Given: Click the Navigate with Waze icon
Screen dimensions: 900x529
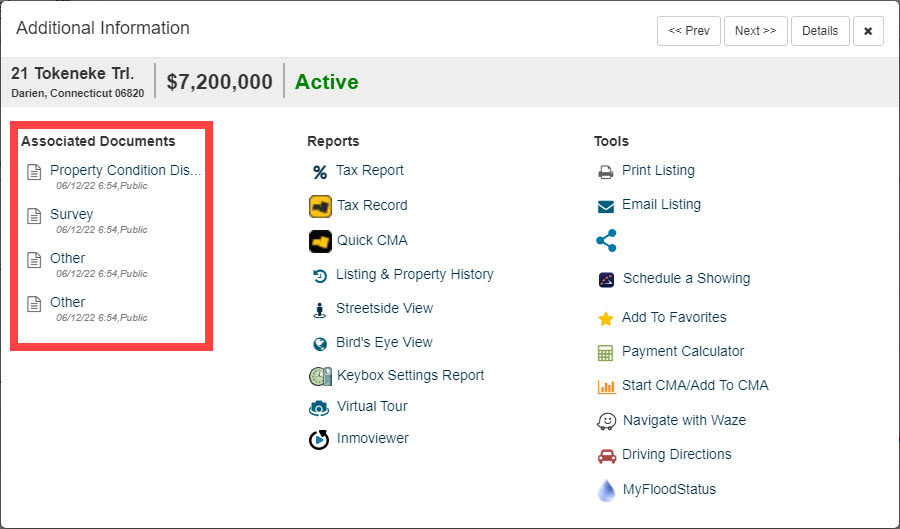Looking at the screenshot, I should [x=606, y=422].
